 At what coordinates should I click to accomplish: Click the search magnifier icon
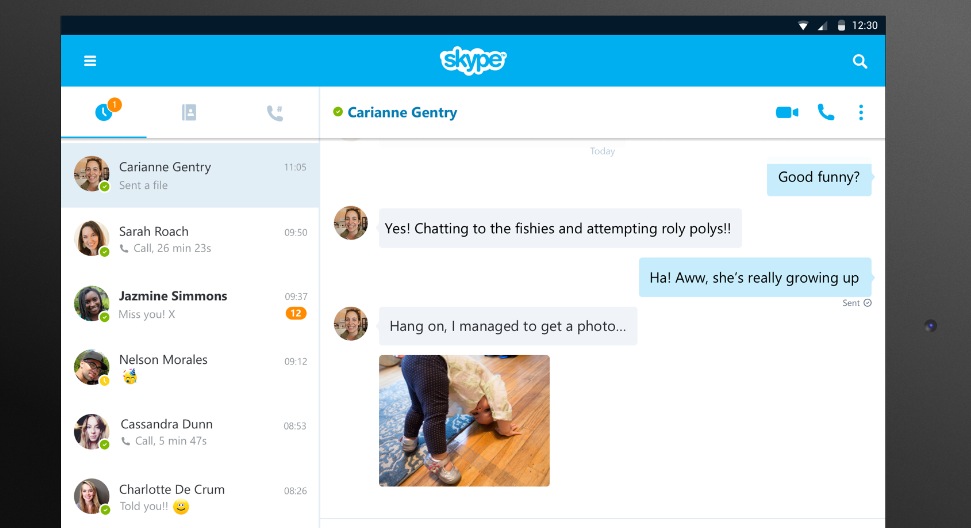coord(859,61)
